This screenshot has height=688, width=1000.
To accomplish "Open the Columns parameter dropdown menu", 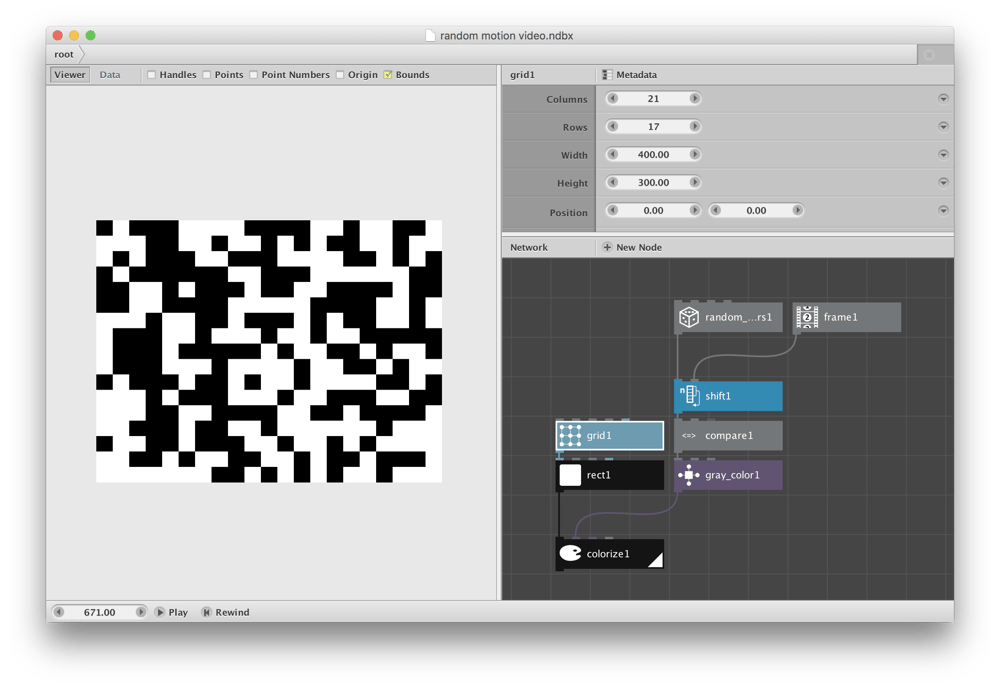I will pyautogui.click(x=943, y=99).
